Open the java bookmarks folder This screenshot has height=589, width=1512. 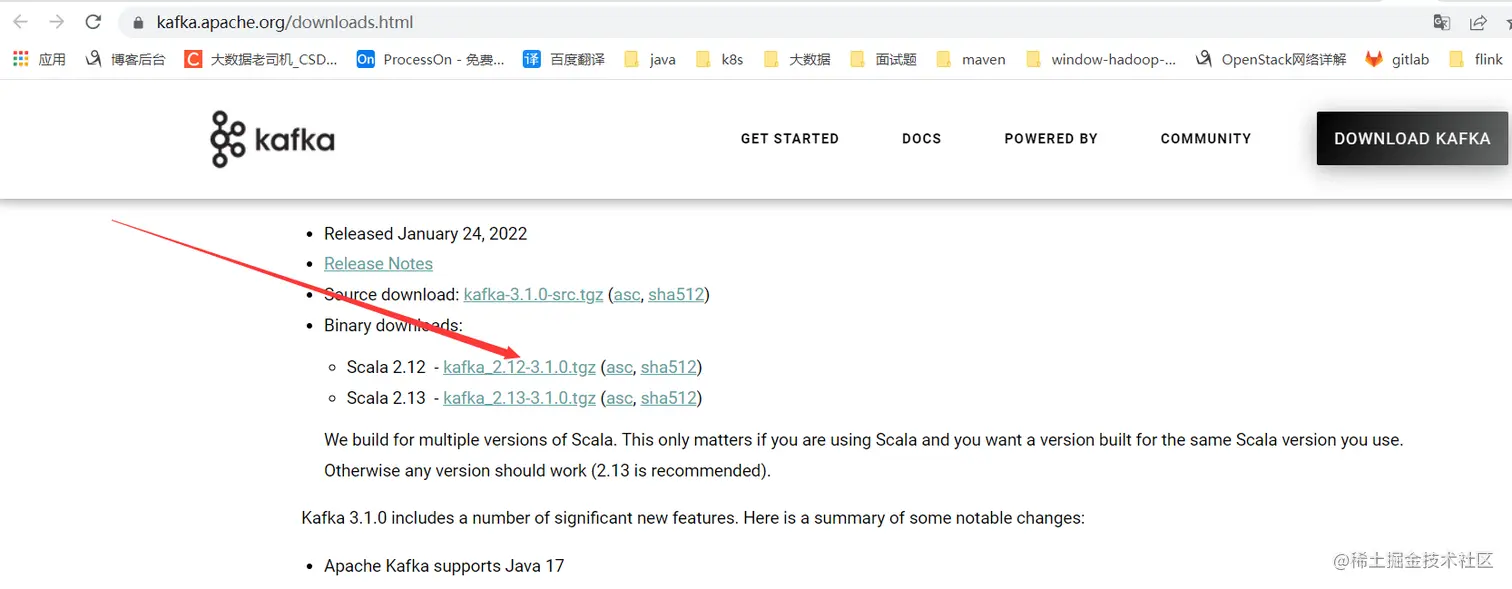(x=649, y=59)
